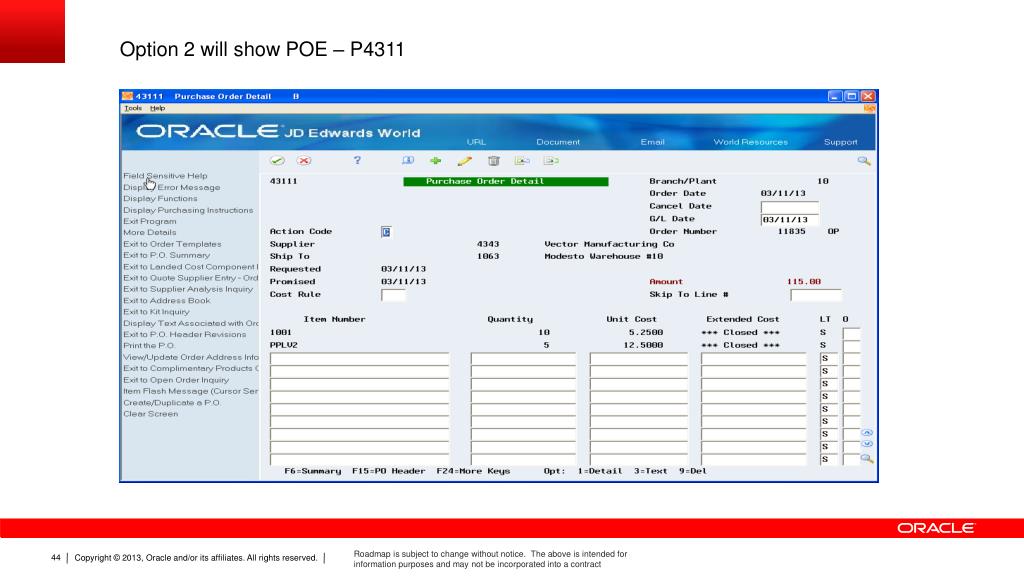
Task: Choose Exit Program from side menu
Action: pyautogui.click(x=150, y=221)
